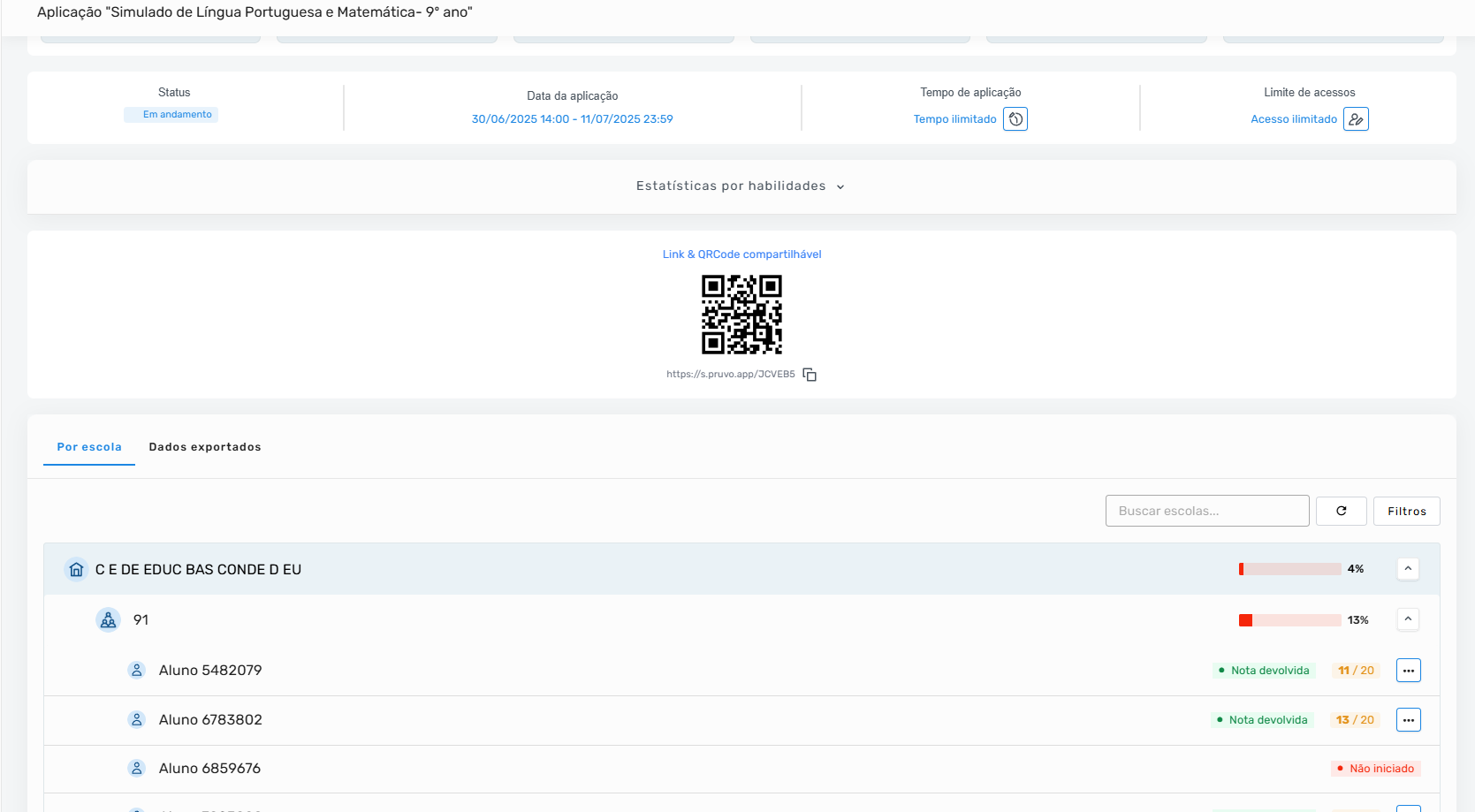Click the student icon for Aluno 6859676
Screen dimensions: 1475x812
[137, 769]
